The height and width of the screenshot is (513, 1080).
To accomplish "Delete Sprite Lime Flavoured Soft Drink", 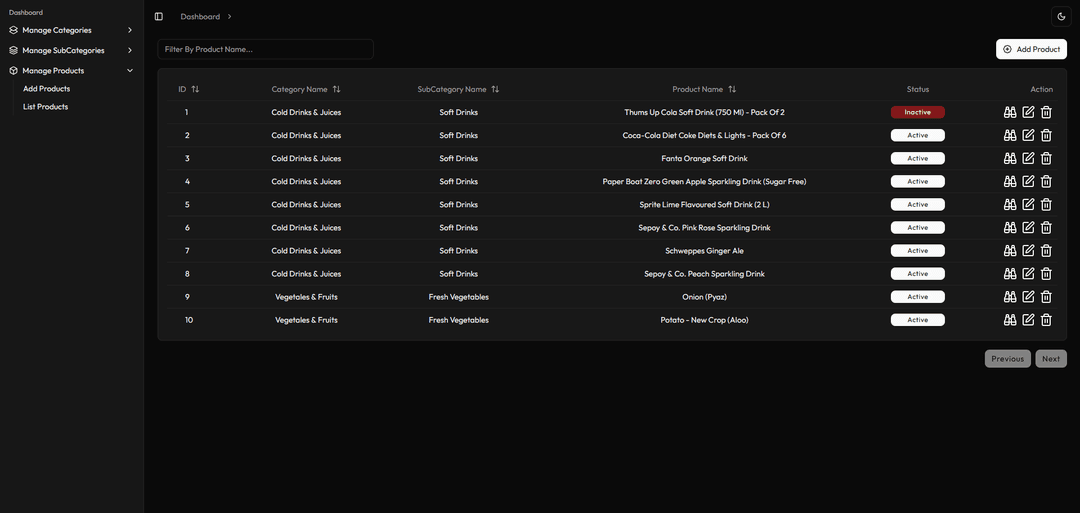I will pyautogui.click(x=1046, y=205).
